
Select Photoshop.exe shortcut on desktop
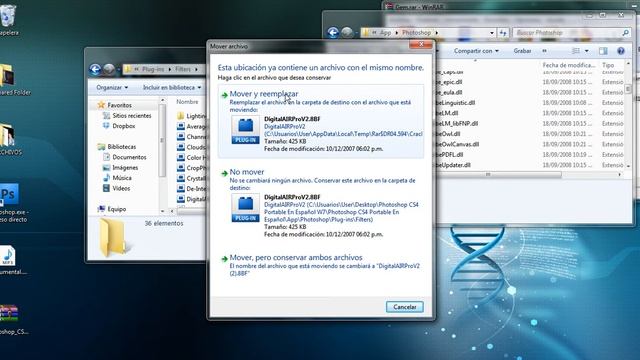click(11, 203)
